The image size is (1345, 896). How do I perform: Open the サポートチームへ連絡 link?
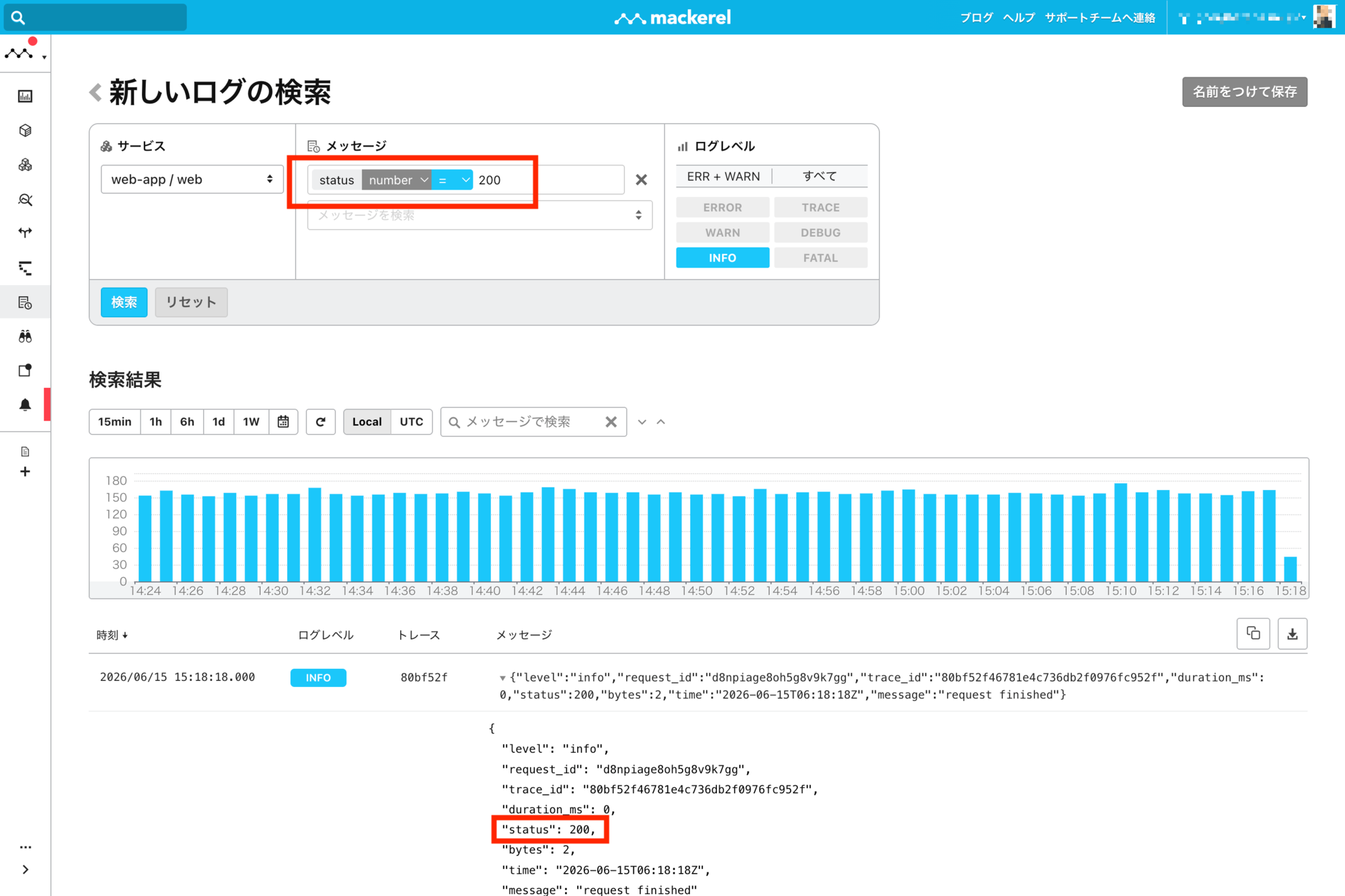point(1100,17)
